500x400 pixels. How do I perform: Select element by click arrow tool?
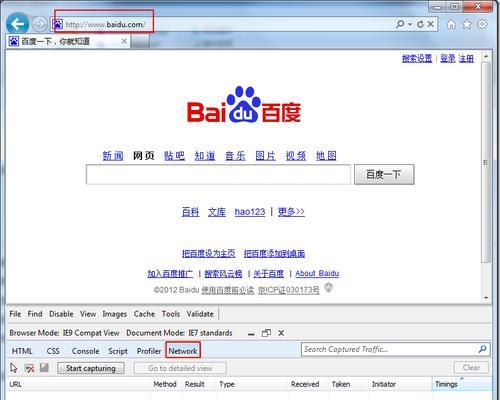[x=14, y=368]
